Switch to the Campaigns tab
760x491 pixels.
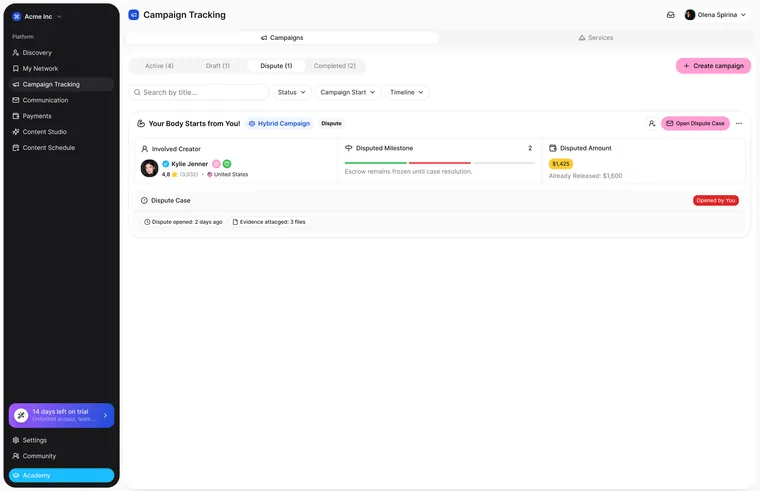pyautogui.click(x=282, y=38)
